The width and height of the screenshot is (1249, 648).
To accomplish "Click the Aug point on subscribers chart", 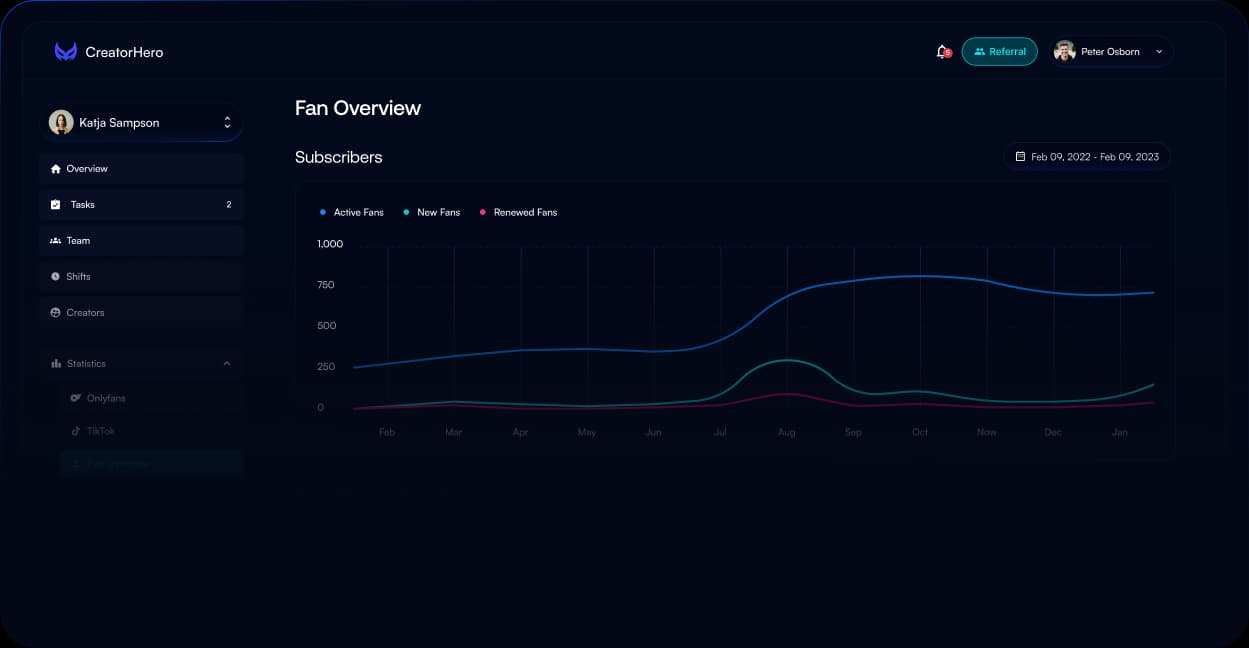I will click(x=787, y=296).
